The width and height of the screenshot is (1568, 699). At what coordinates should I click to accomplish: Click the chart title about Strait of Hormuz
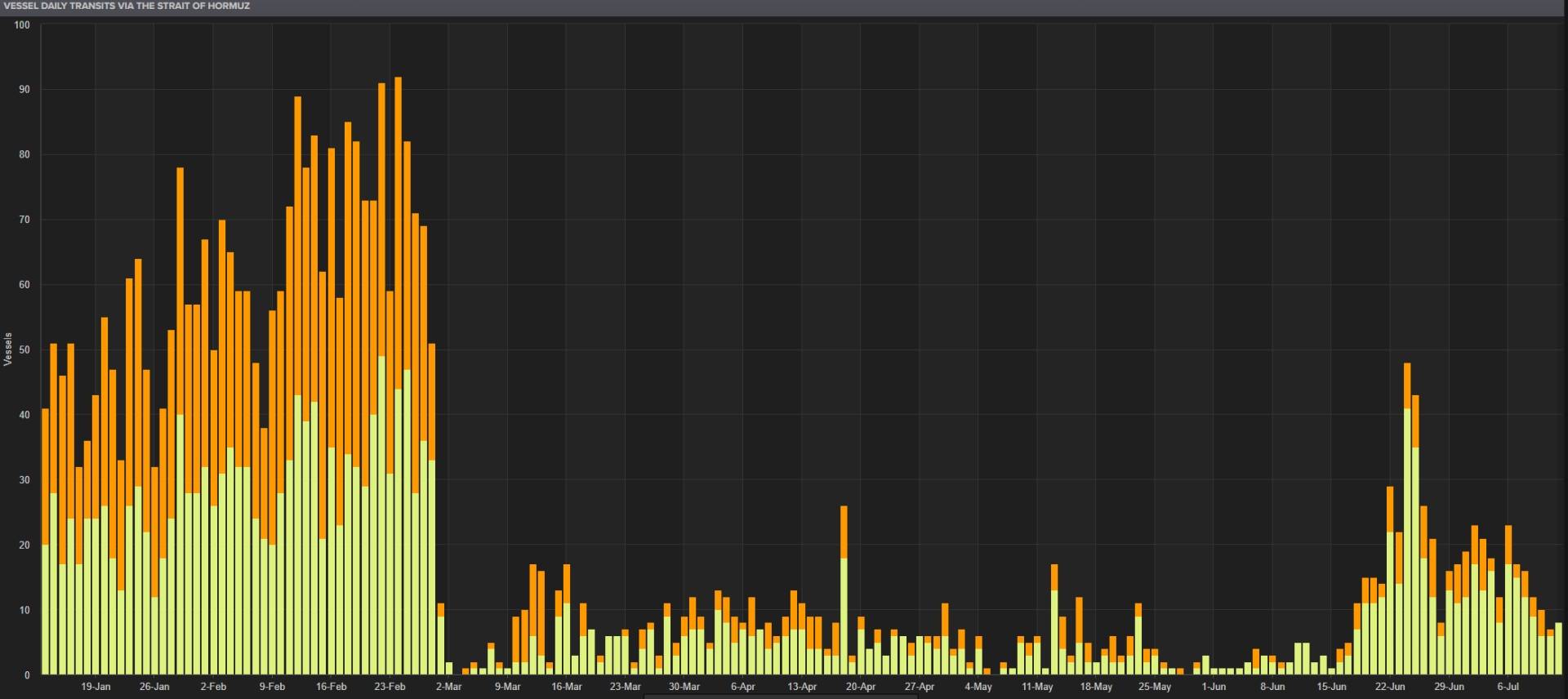127,6
